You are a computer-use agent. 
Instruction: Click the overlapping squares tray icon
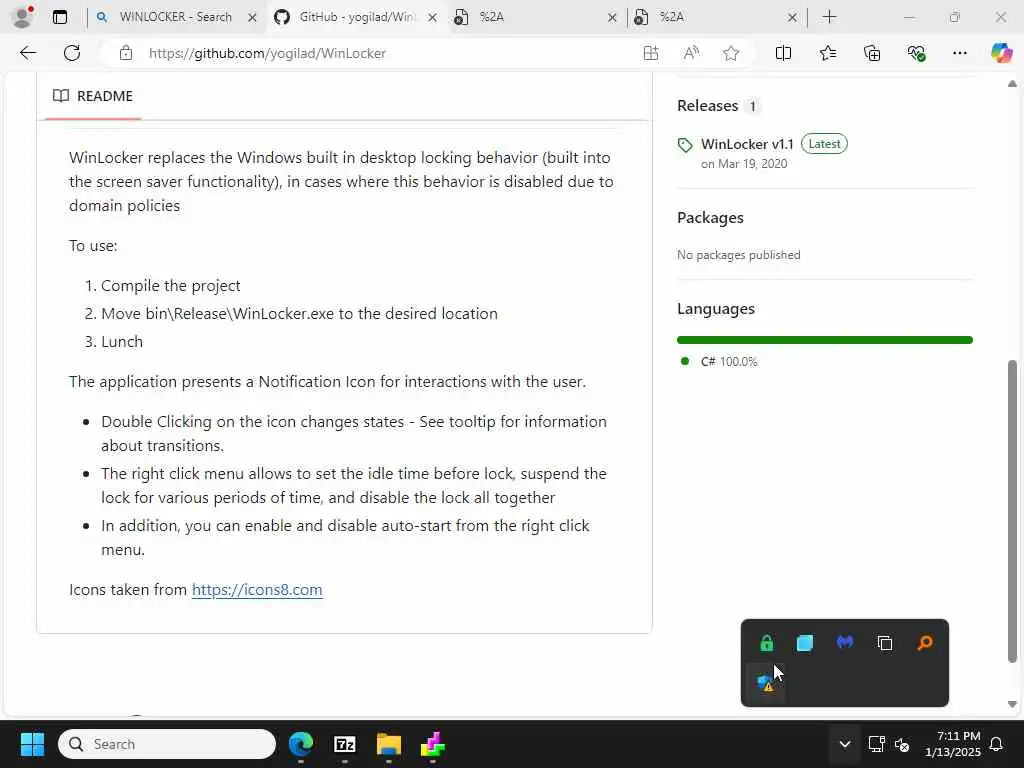coord(885,643)
